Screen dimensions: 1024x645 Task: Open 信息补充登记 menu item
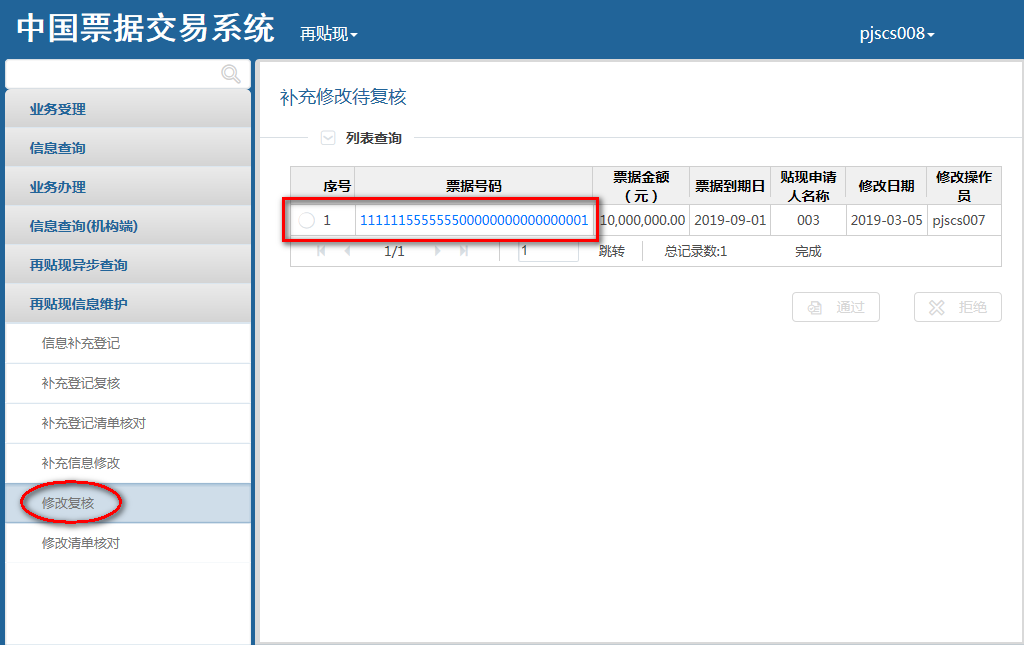tap(128, 343)
